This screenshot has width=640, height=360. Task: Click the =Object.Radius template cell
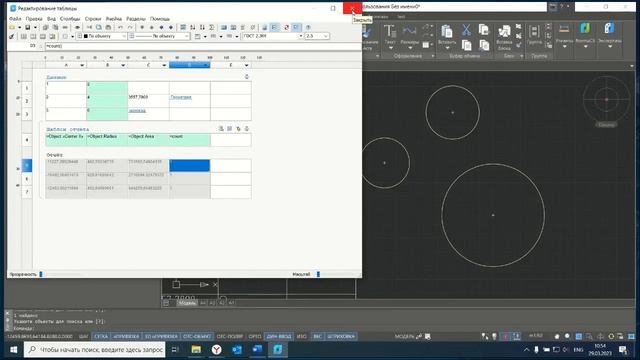tap(107, 140)
